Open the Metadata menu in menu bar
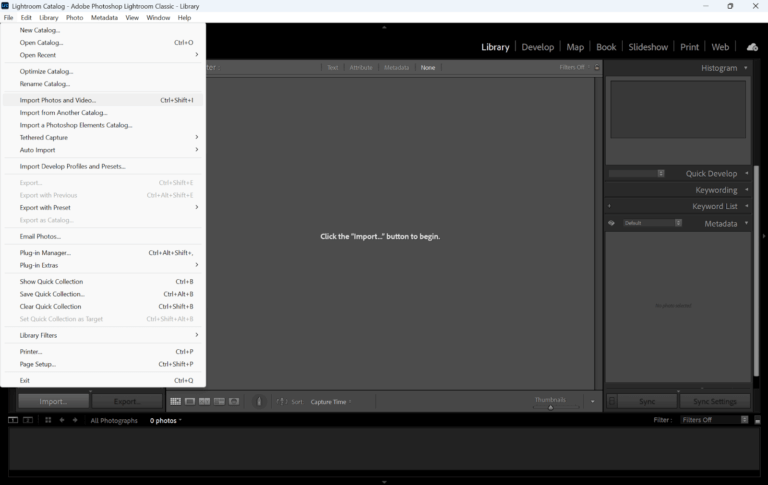The height and width of the screenshot is (485, 768). coord(104,17)
